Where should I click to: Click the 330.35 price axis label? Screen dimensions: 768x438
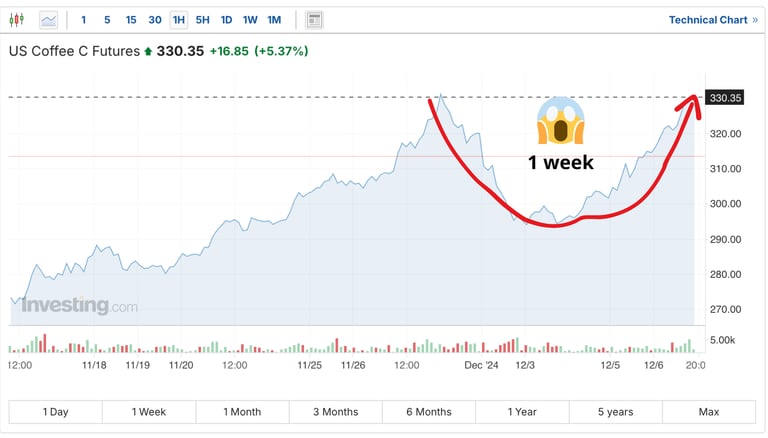724,98
